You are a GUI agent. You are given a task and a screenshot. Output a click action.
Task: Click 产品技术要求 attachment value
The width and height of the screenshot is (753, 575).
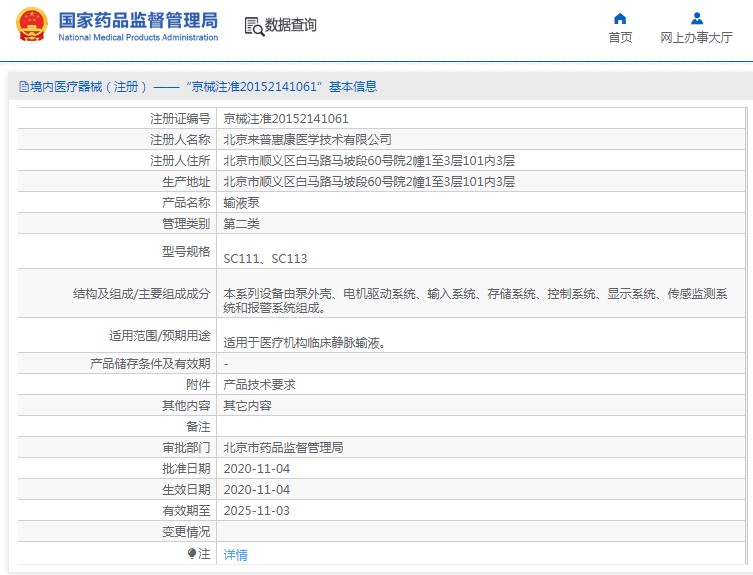[259, 385]
